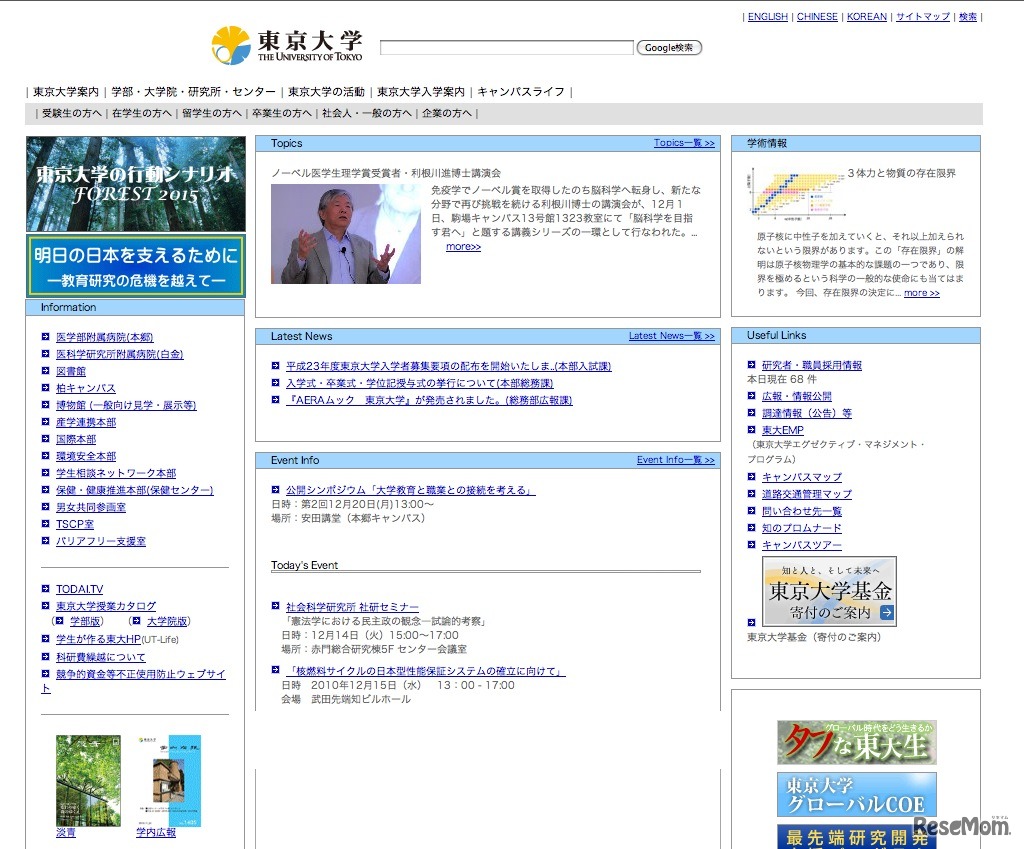Switch to the ENGLISH version
1024x849 pixels.
(767, 16)
